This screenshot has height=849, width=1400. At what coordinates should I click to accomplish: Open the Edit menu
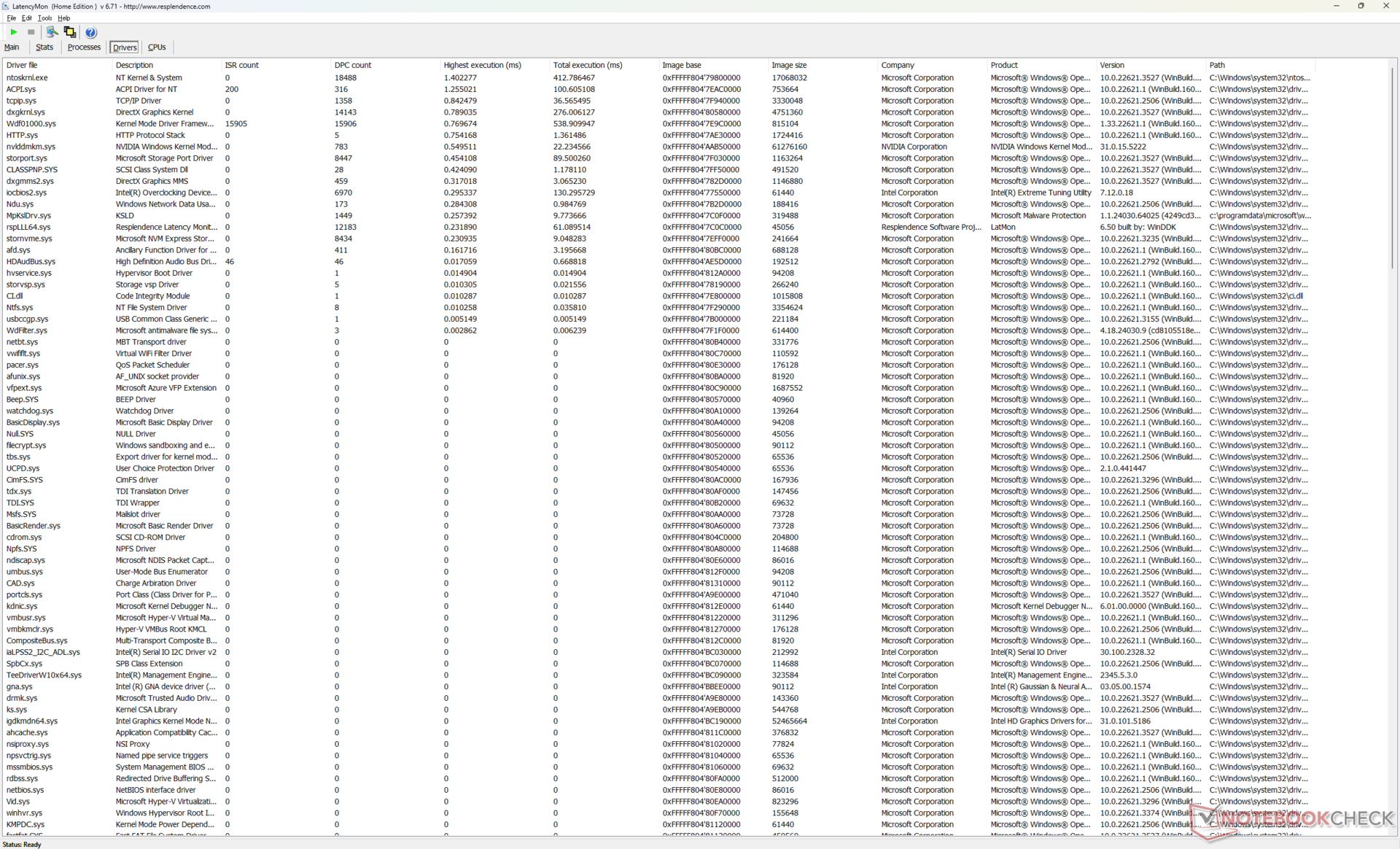tap(27, 18)
